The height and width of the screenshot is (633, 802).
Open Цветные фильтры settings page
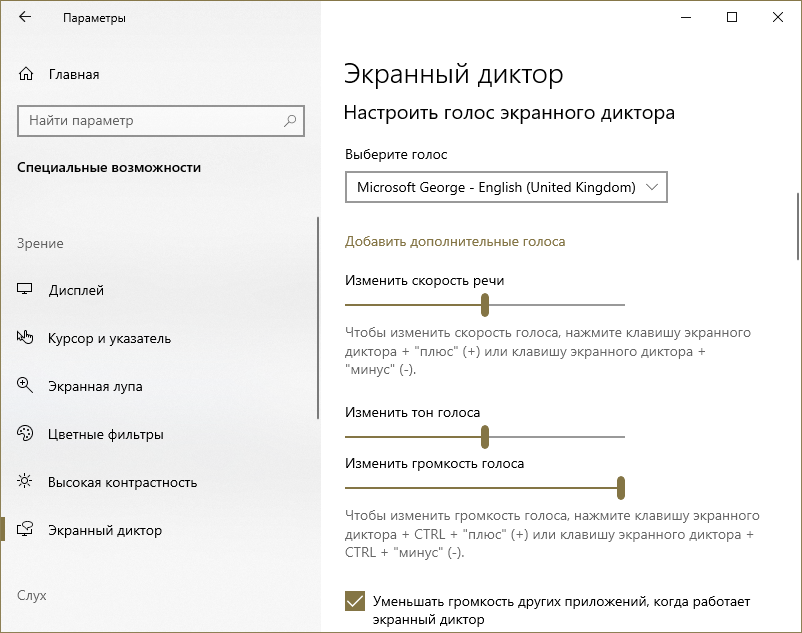click(x=105, y=434)
